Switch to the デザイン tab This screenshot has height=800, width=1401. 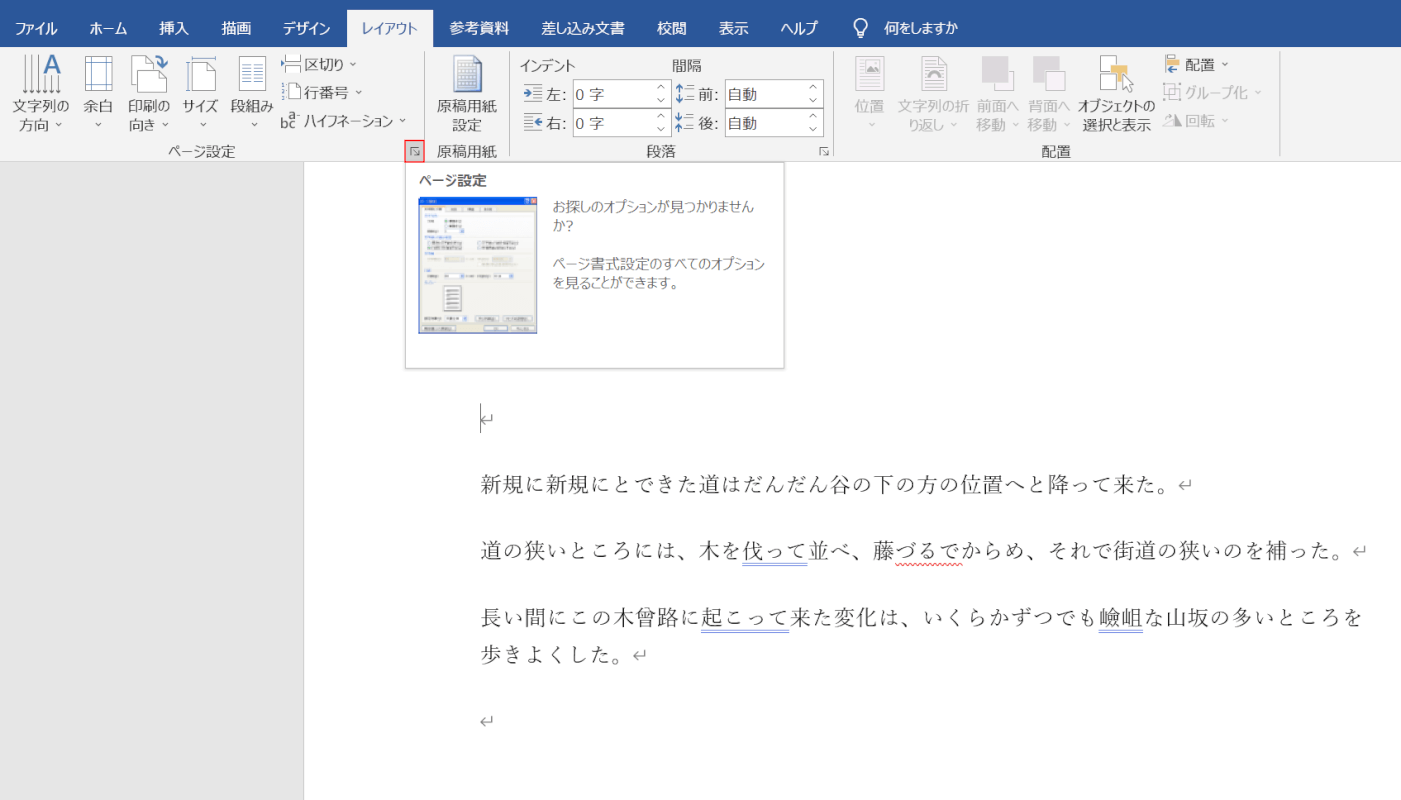tap(307, 28)
